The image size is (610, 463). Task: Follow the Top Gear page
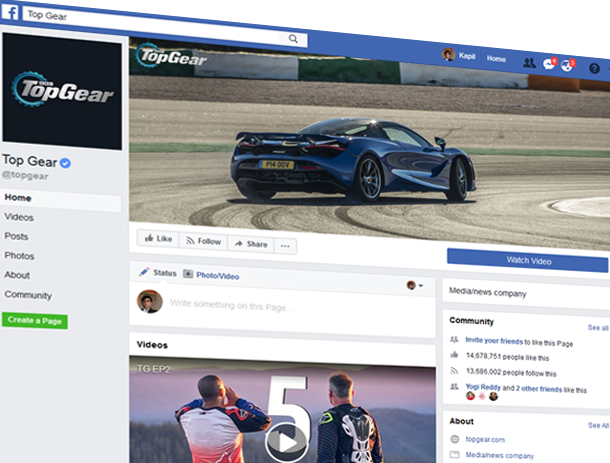(203, 241)
